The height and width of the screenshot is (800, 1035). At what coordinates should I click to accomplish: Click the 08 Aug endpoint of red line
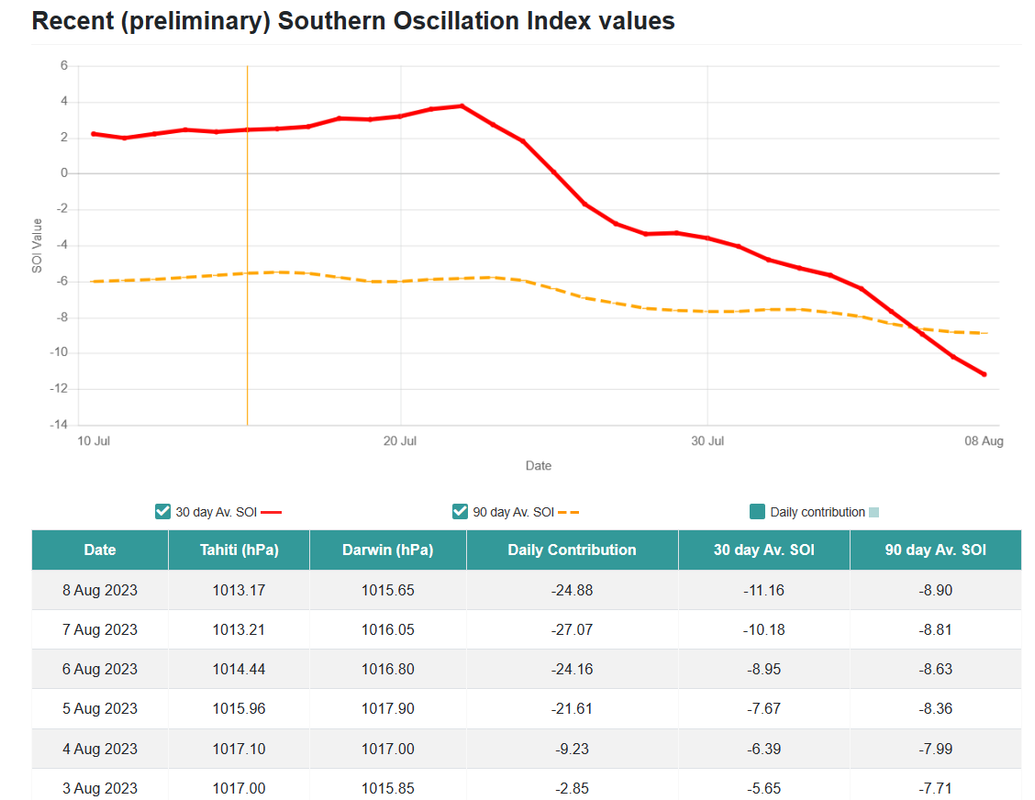coord(984,374)
